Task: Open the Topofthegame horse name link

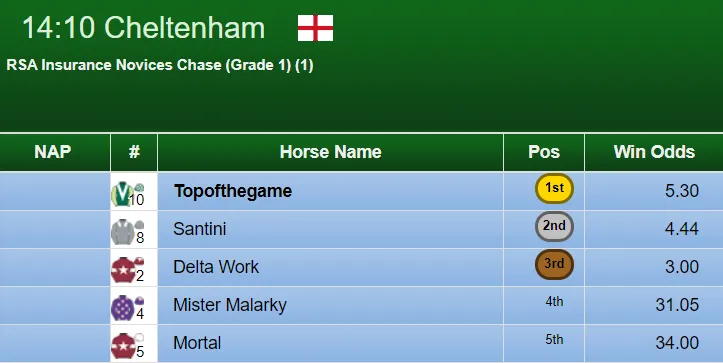Action: point(233,191)
